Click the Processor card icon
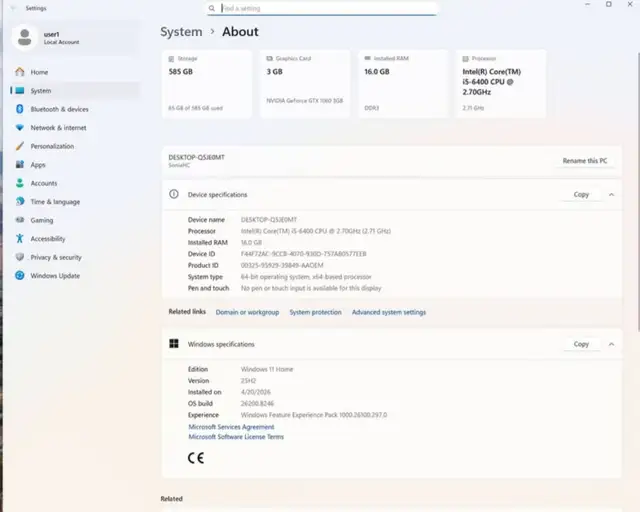 465,59
